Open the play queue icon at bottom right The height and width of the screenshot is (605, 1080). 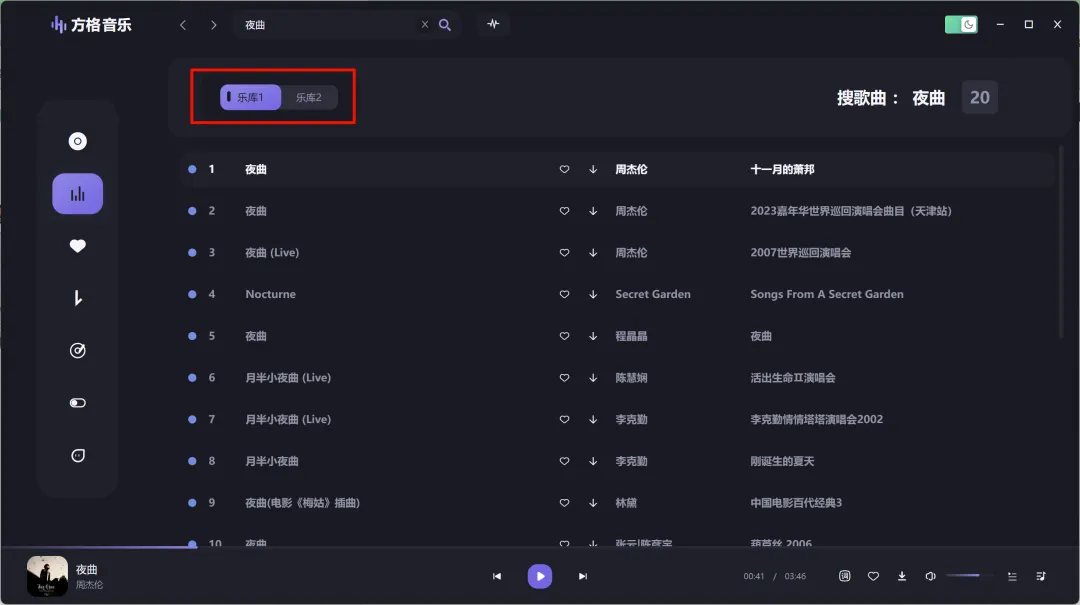(1040, 576)
